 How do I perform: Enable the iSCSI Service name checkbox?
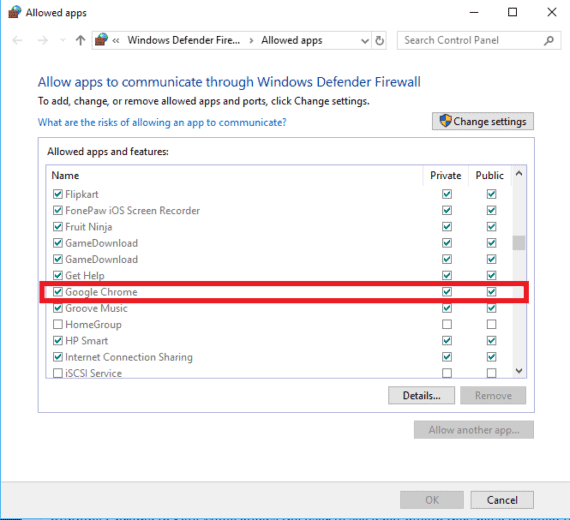point(57,373)
